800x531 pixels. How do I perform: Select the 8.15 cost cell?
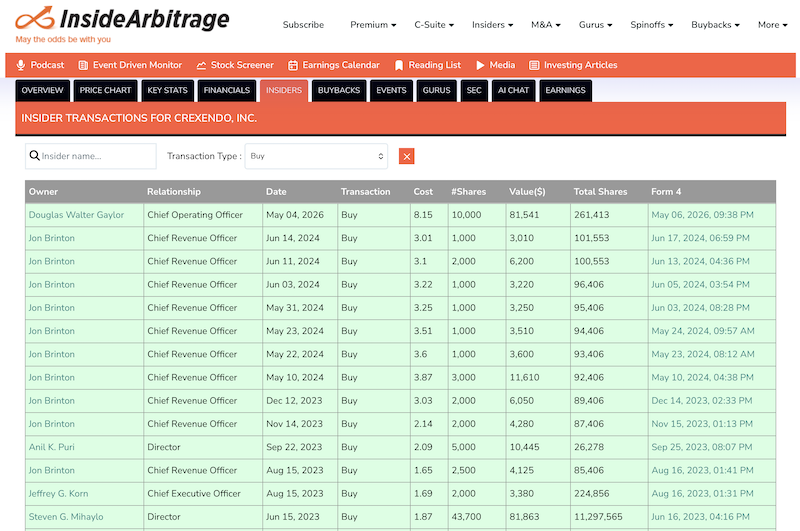click(429, 215)
